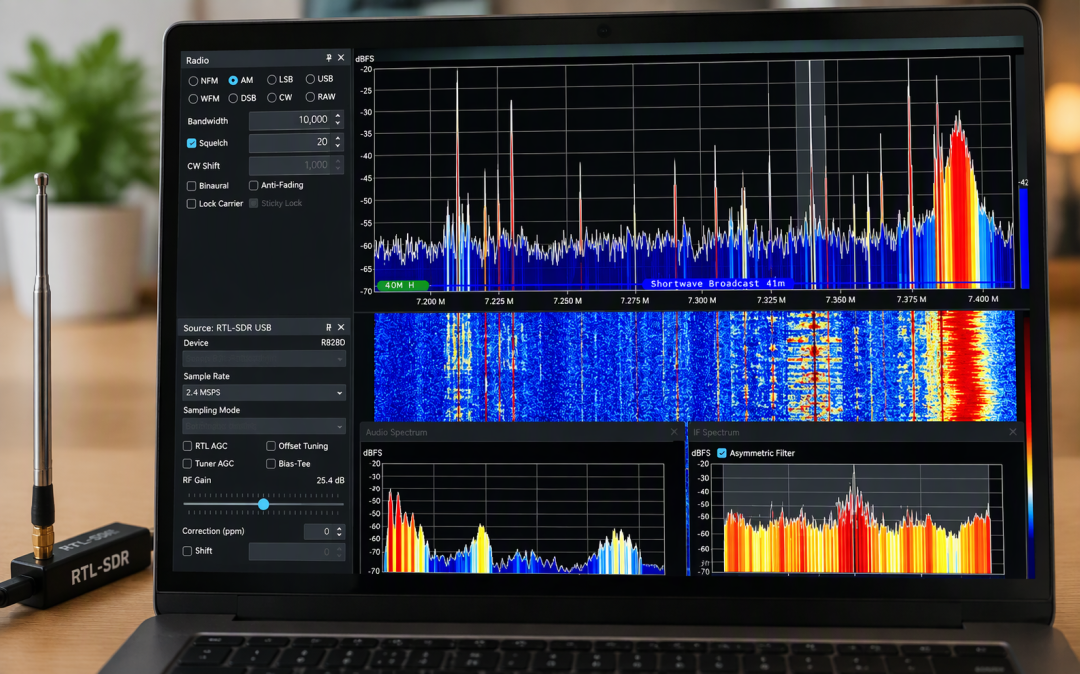
Task: Switch demodulation to LSB
Action: (x=271, y=80)
